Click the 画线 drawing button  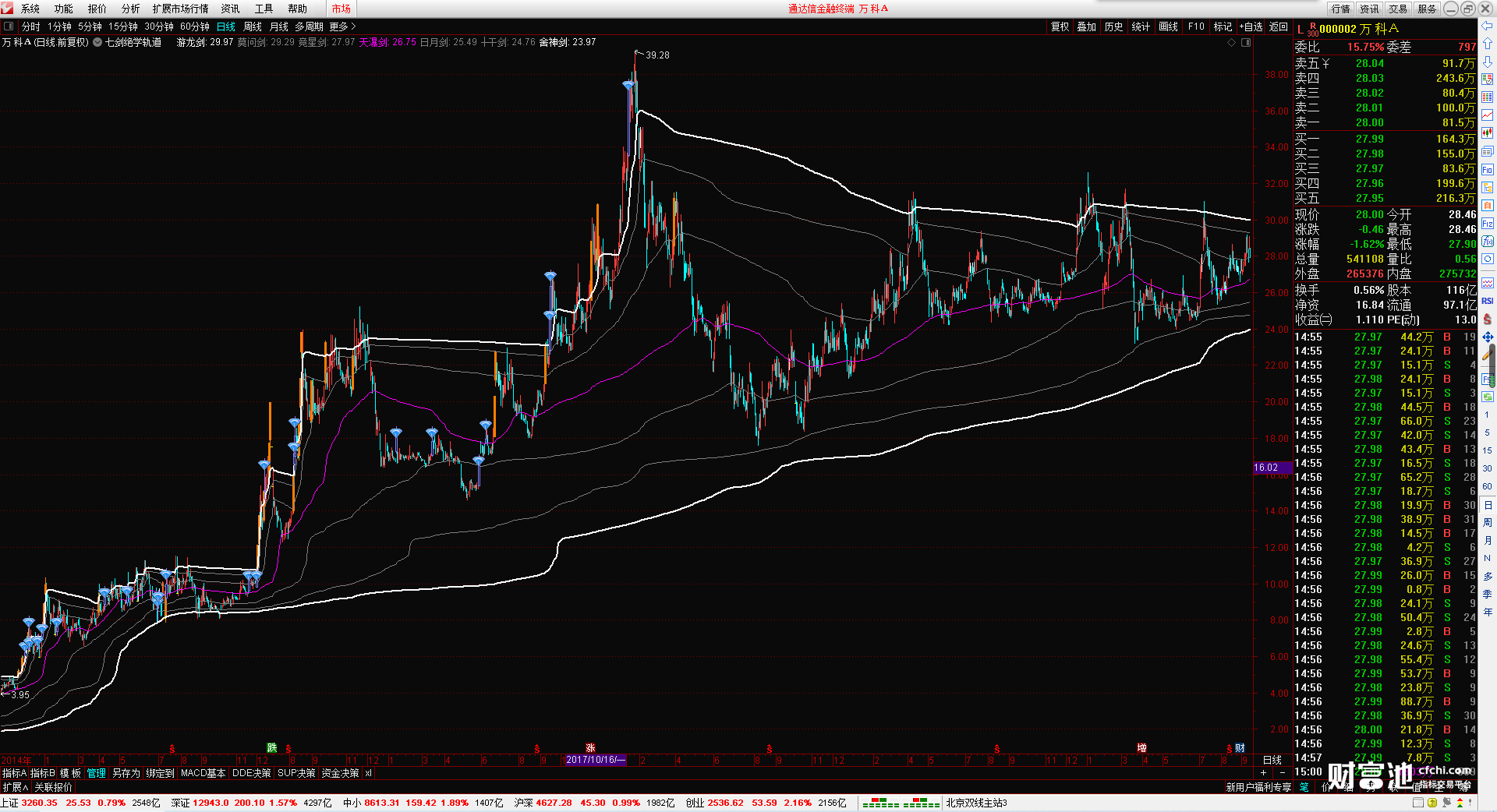click(x=1169, y=26)
